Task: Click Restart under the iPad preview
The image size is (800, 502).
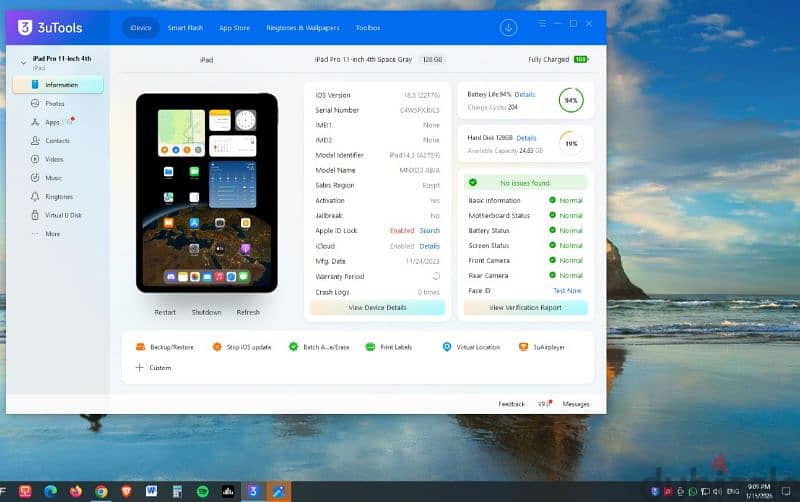Action: pyautogui.click(x=165, y=312)
